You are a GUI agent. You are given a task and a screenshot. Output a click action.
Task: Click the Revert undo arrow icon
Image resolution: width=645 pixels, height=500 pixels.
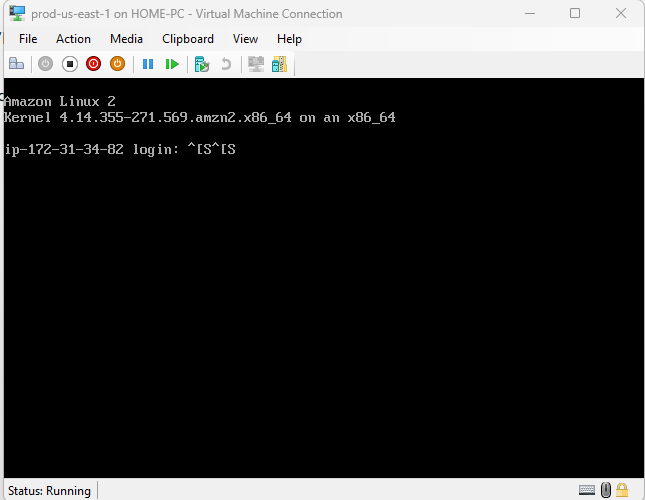pyautogui.click(x=226, y=64)
